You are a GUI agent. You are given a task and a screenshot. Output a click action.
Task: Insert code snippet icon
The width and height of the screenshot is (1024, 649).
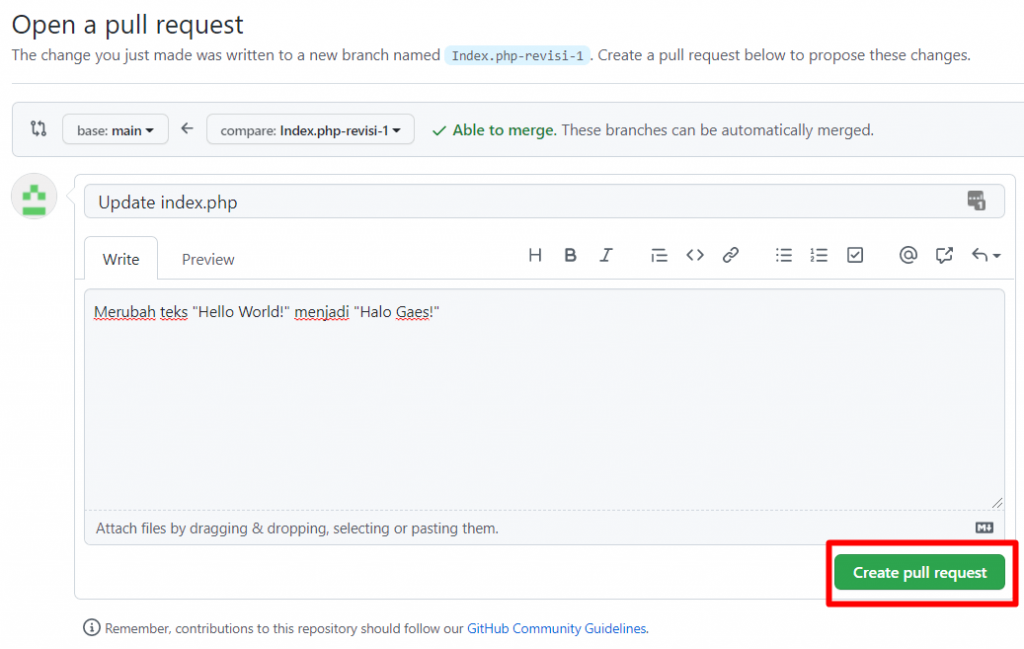(x=695, y=255)
